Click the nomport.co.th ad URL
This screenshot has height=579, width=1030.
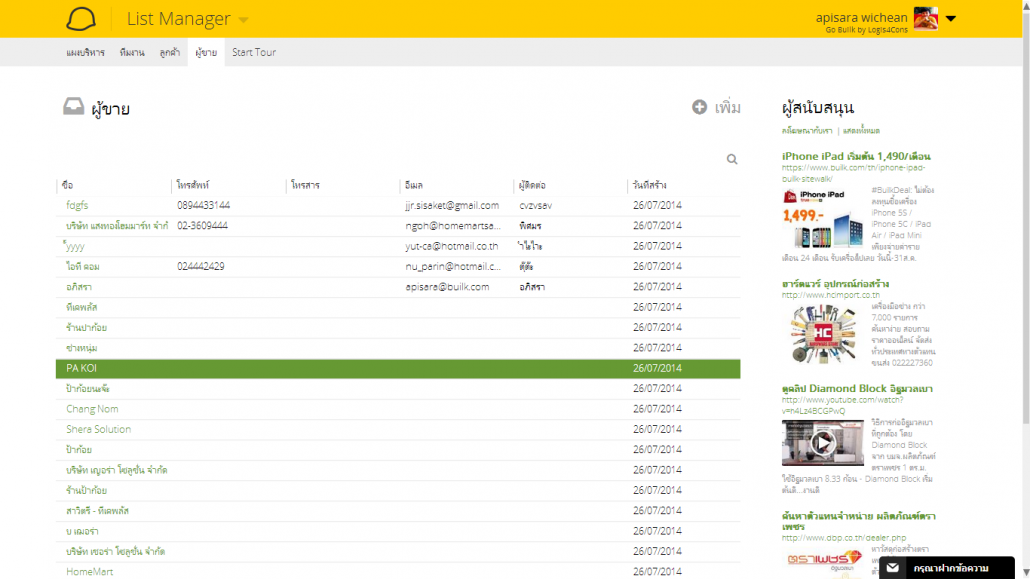pyautogui.click(x=830, y=295)
